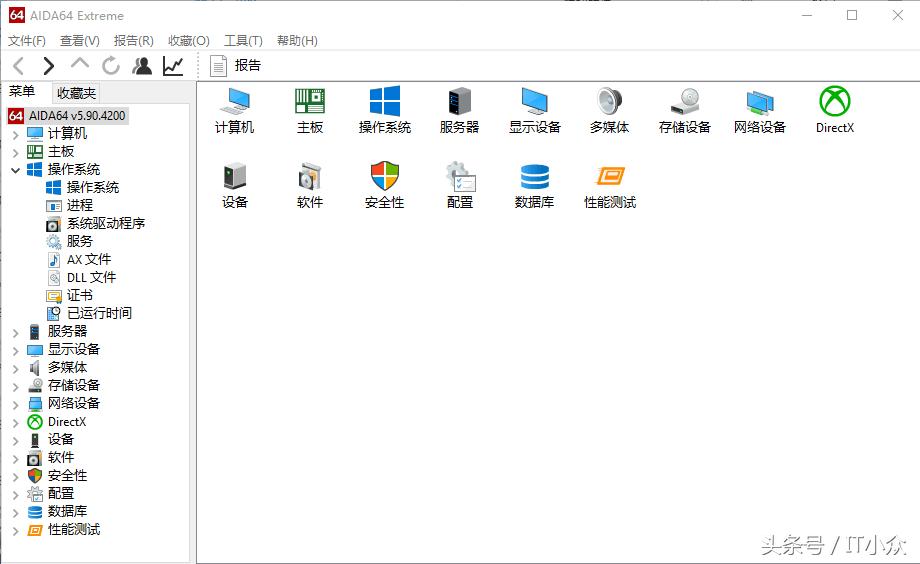Click the forward navigation arrow
This screenshot has width=920, height=564.
click(x=49, y=66)
